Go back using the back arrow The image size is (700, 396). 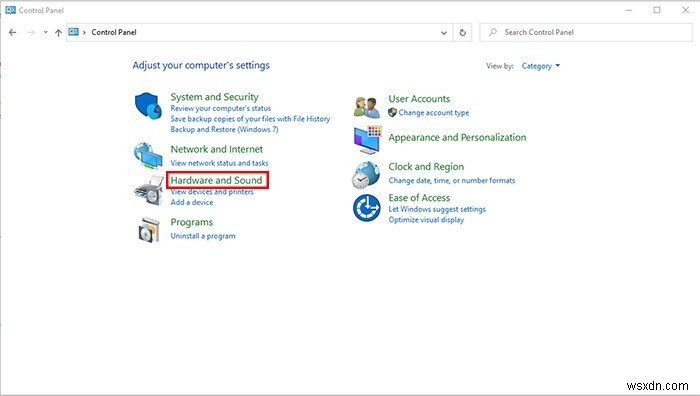12,32
